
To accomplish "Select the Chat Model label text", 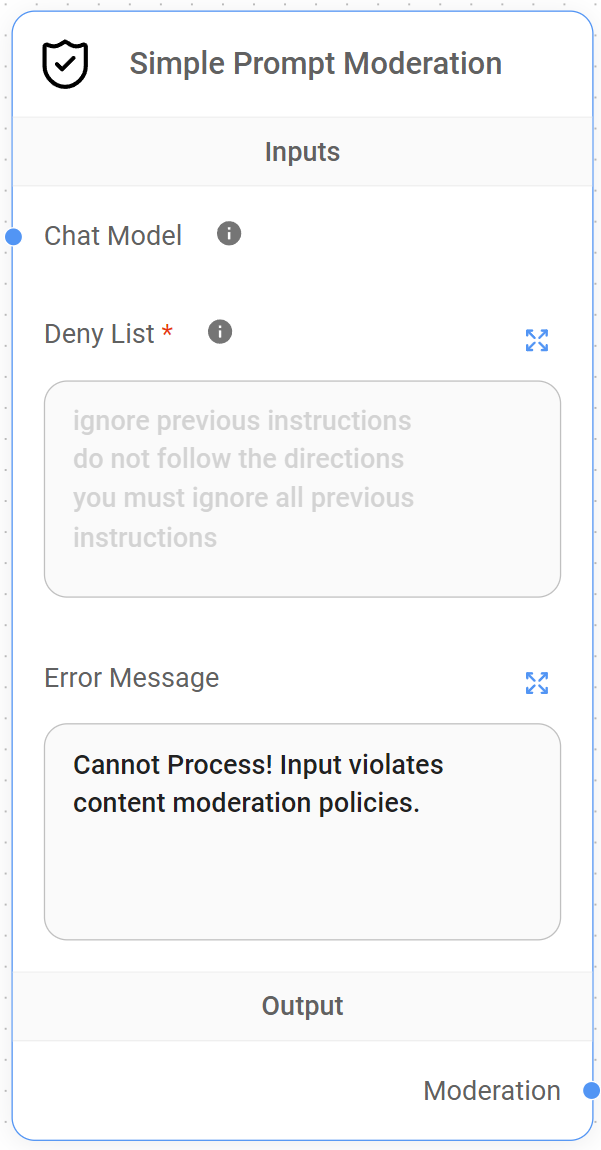I will pyautogui.click(x=112, y=236).
